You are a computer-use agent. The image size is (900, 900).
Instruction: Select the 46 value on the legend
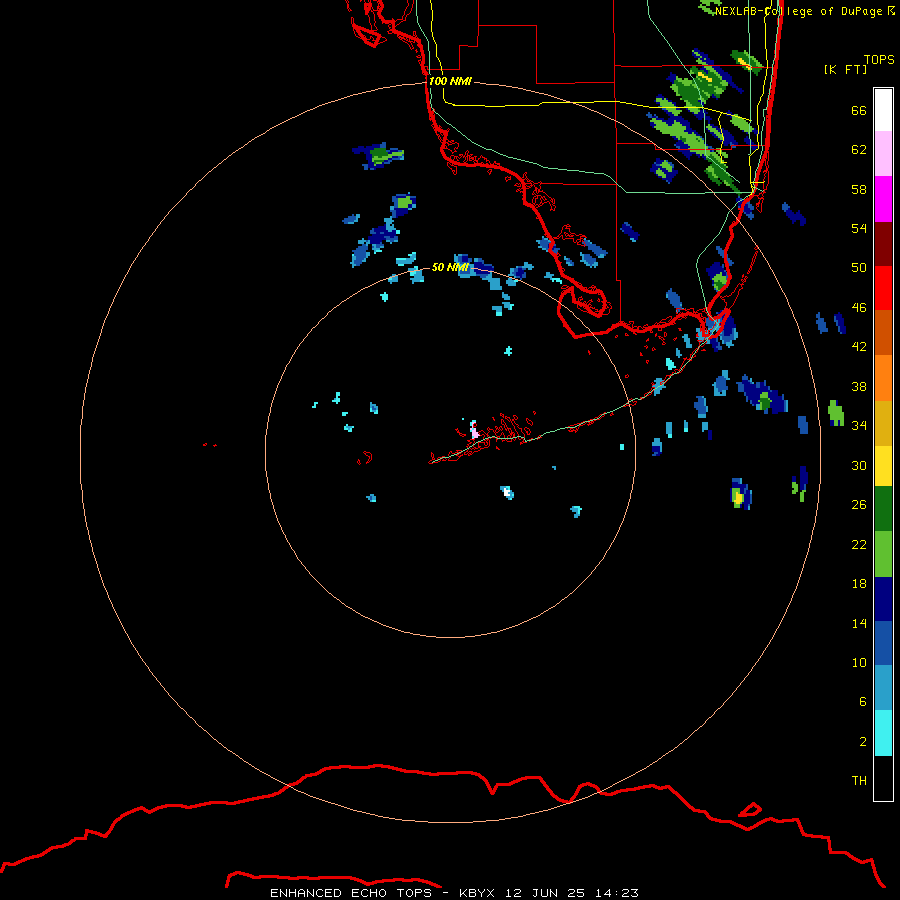pyautogui.click(x=859, y=308)
